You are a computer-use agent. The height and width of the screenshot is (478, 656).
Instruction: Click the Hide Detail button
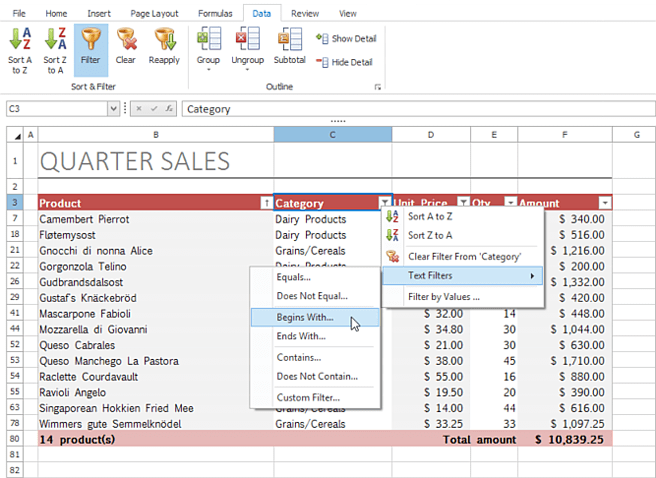(344, 62)
